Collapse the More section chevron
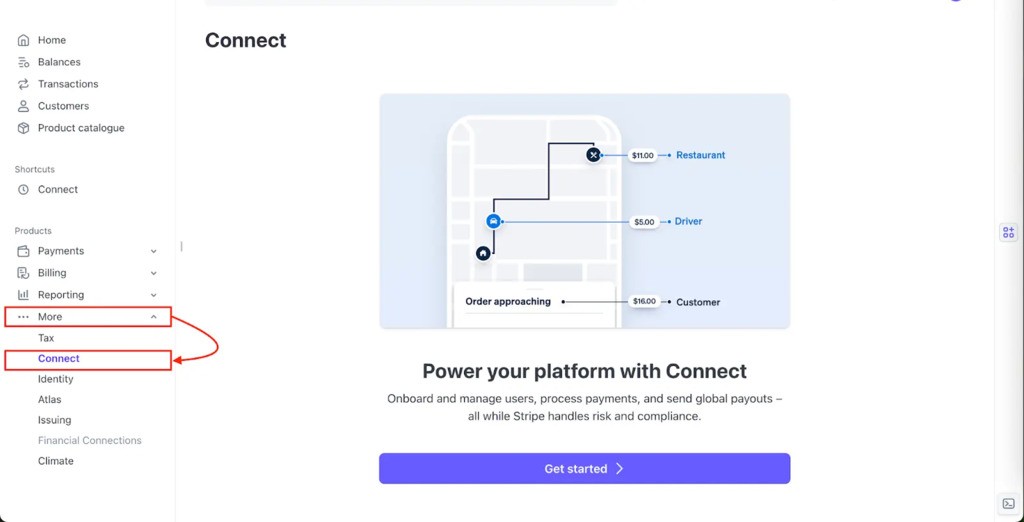Screen dimensions: 1024x522 point(154,317)
